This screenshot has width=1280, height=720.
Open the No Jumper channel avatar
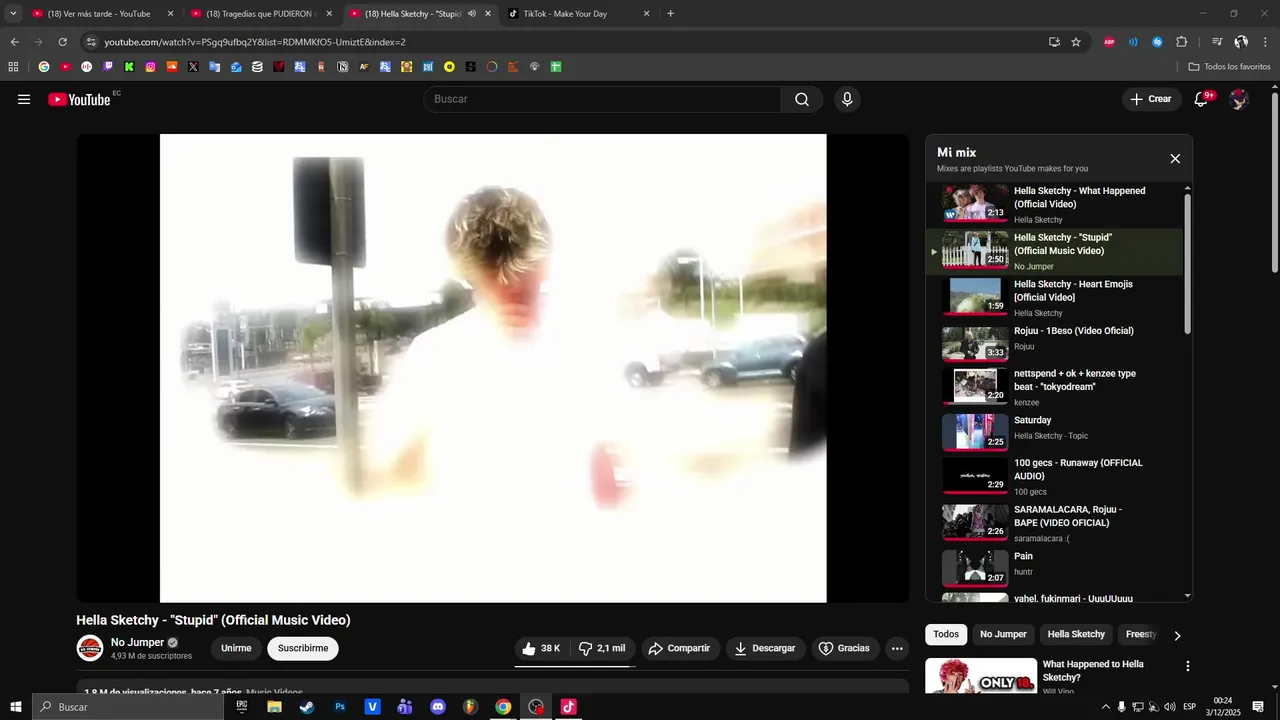click(x=90, y=648)
